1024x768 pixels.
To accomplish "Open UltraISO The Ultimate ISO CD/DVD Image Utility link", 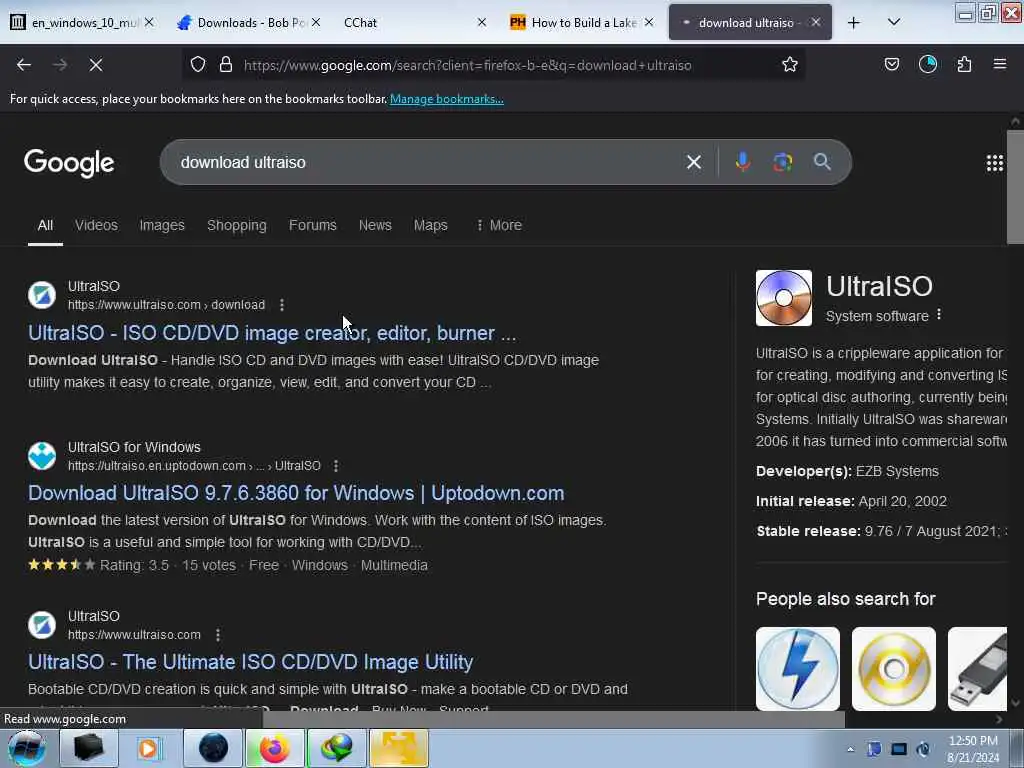I will 250,662.
